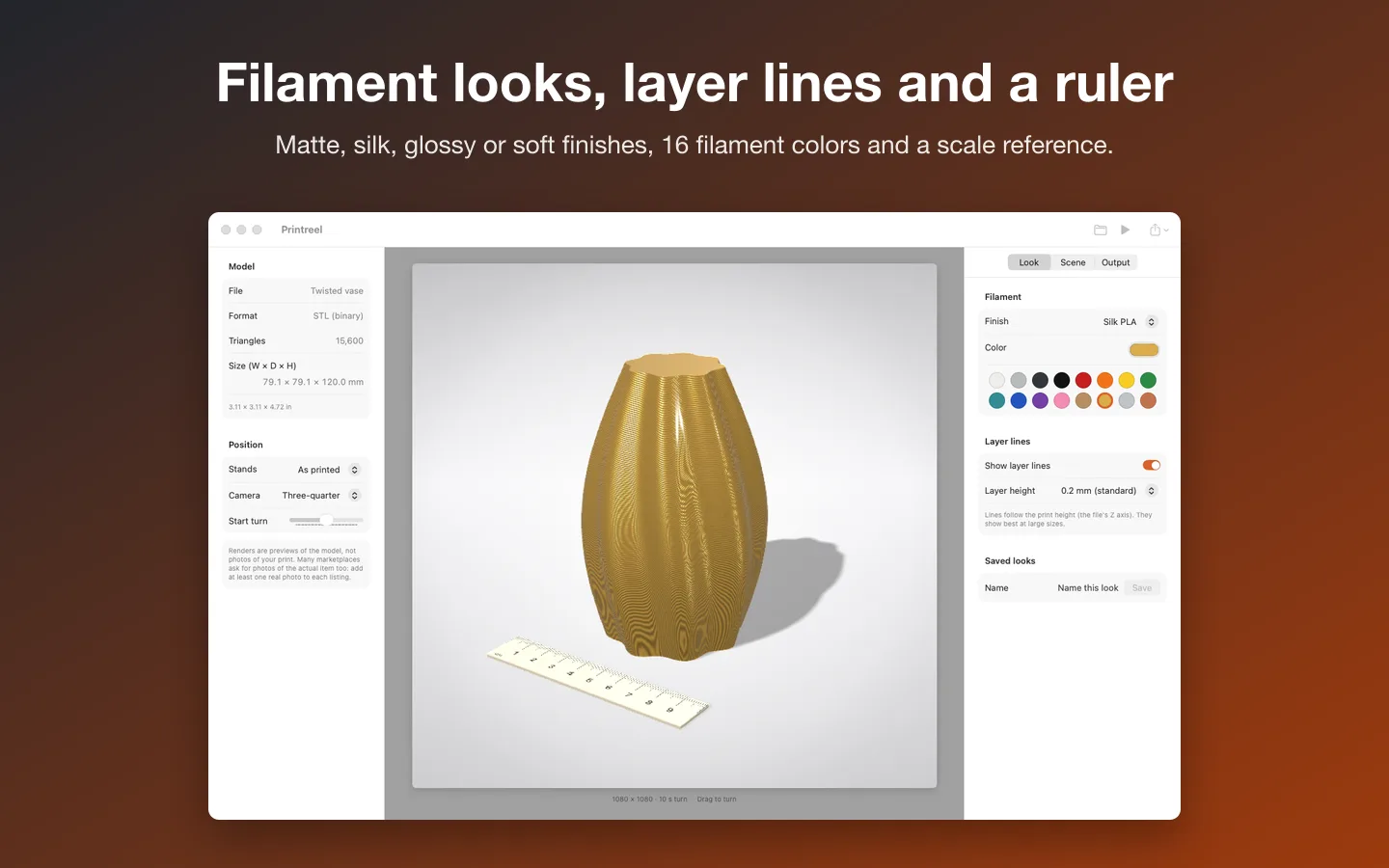Choose the pink filament color swatch
The width and height of the screenshot is (1389, 868).
tap(1062, 400)
